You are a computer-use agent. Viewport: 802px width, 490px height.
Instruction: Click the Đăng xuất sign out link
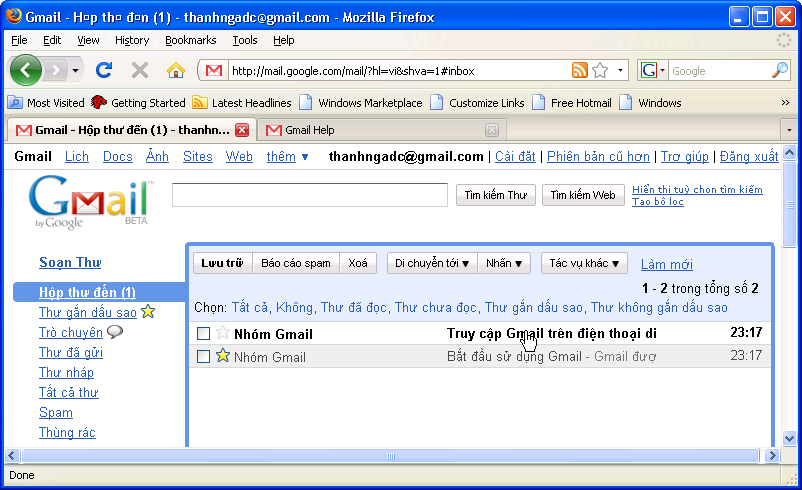[749, 157]
